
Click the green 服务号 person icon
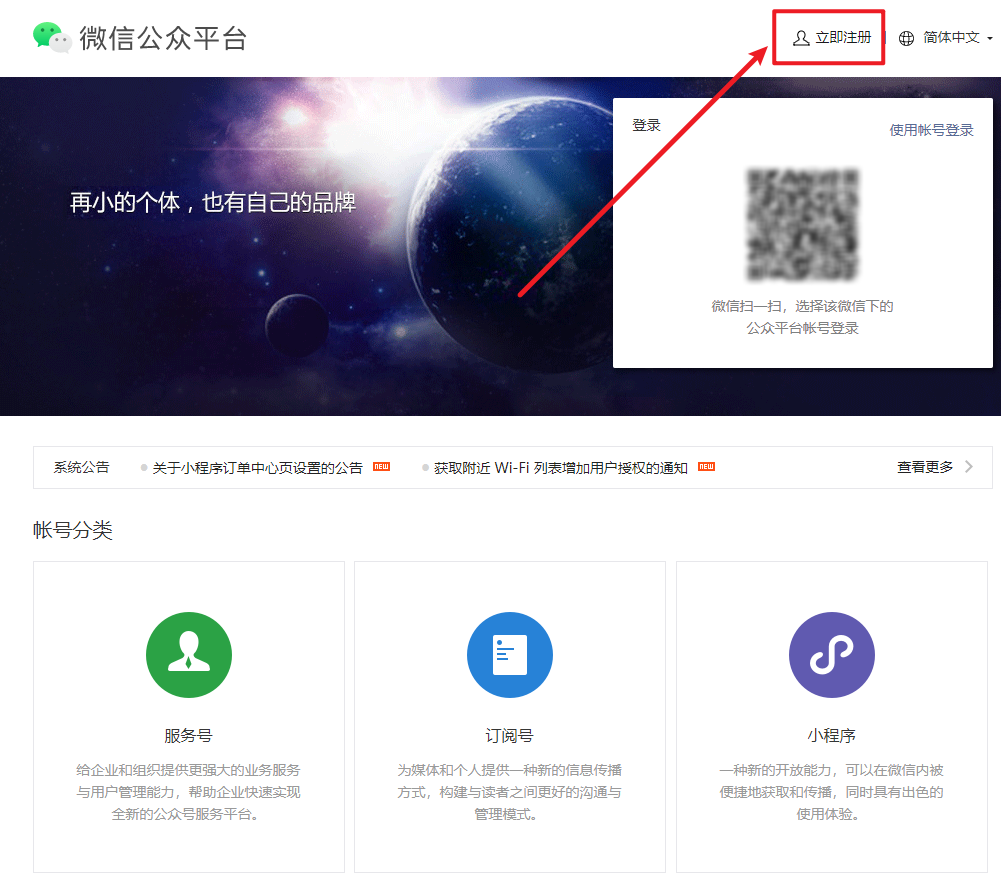point(189,655)
